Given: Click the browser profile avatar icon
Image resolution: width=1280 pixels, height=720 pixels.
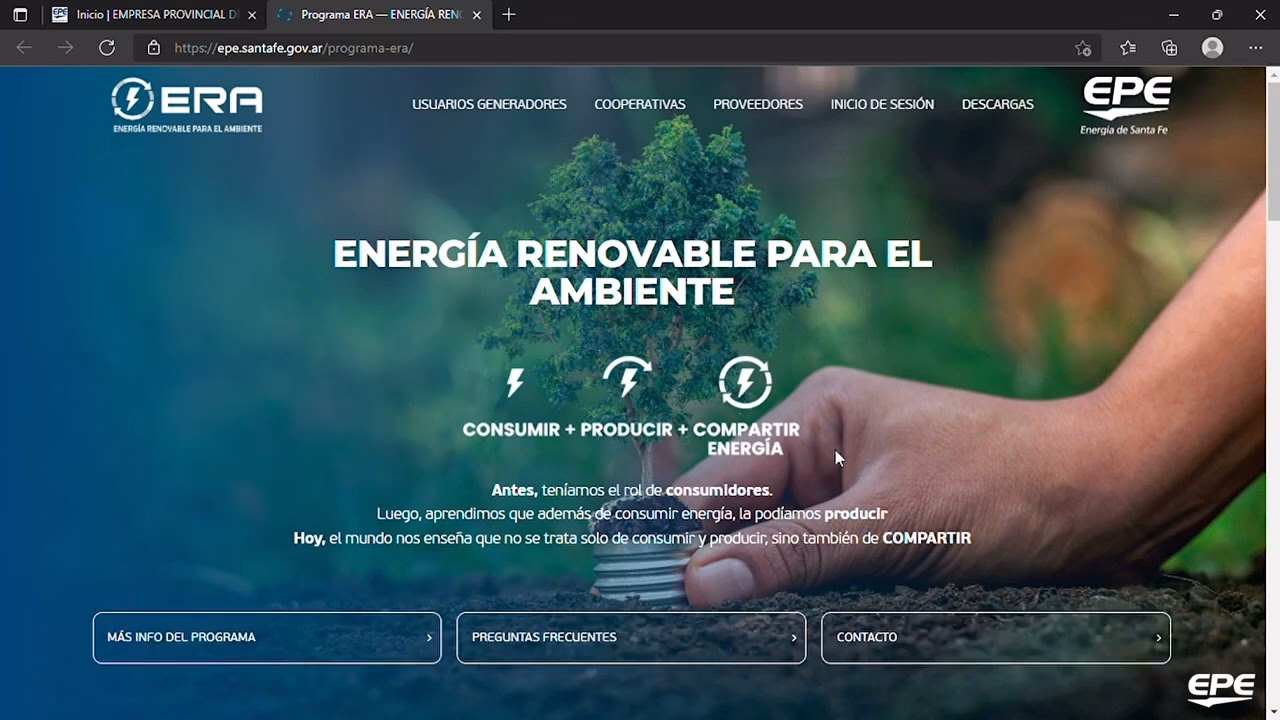Looking at the screenshot, I should 1212,47.
